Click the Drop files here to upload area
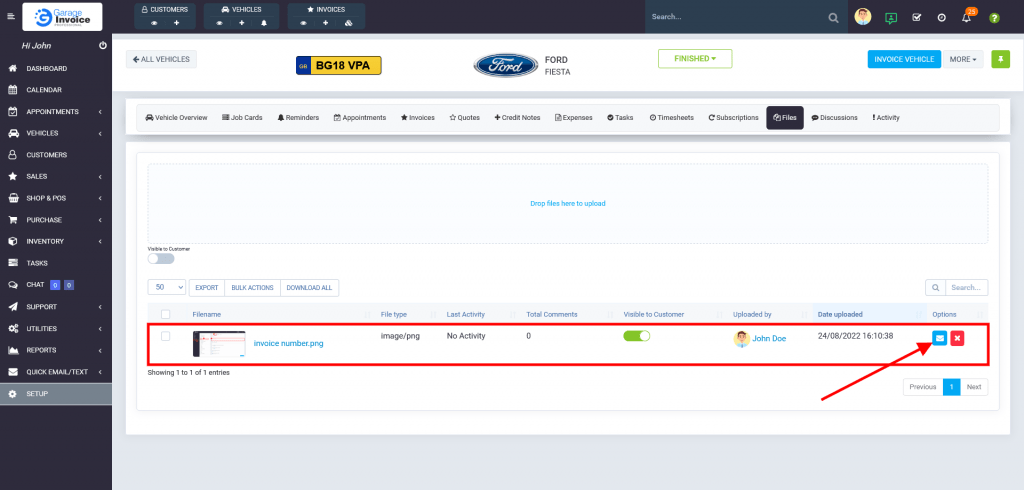Viewport: 1024px width, 490px height. [568, 204]
